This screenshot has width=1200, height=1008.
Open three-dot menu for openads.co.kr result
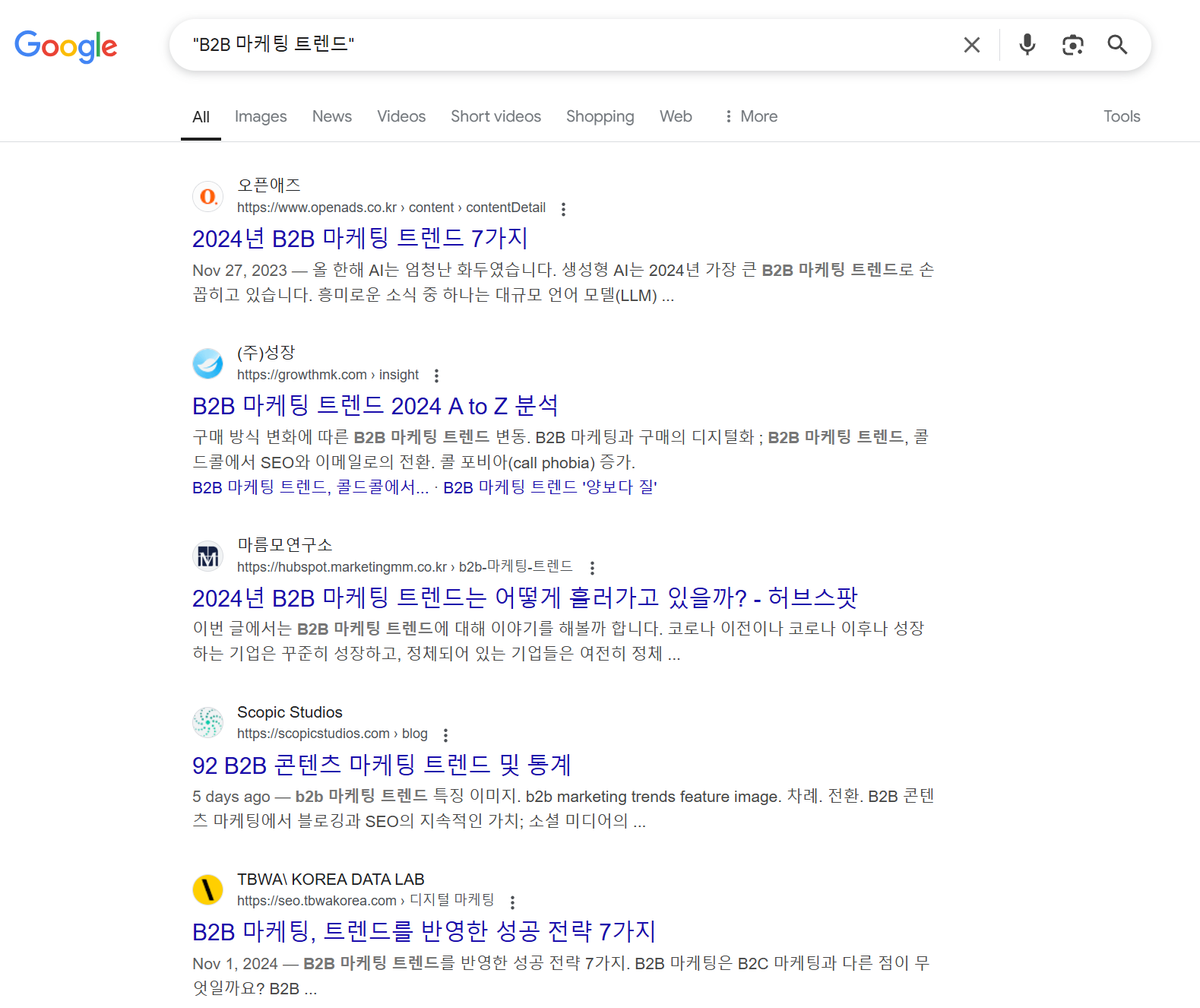563,209
